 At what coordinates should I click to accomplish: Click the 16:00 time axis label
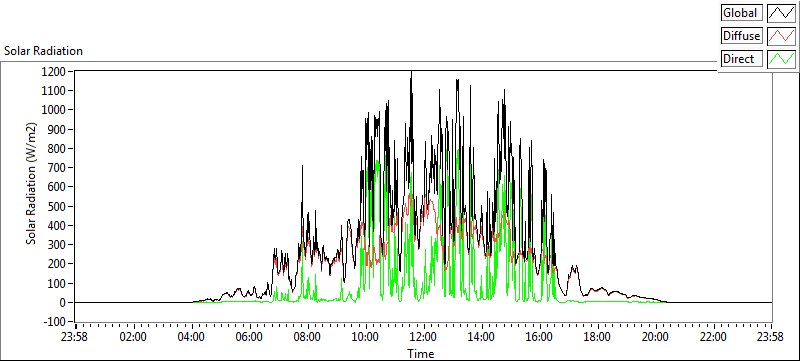(x=539, y=338)
